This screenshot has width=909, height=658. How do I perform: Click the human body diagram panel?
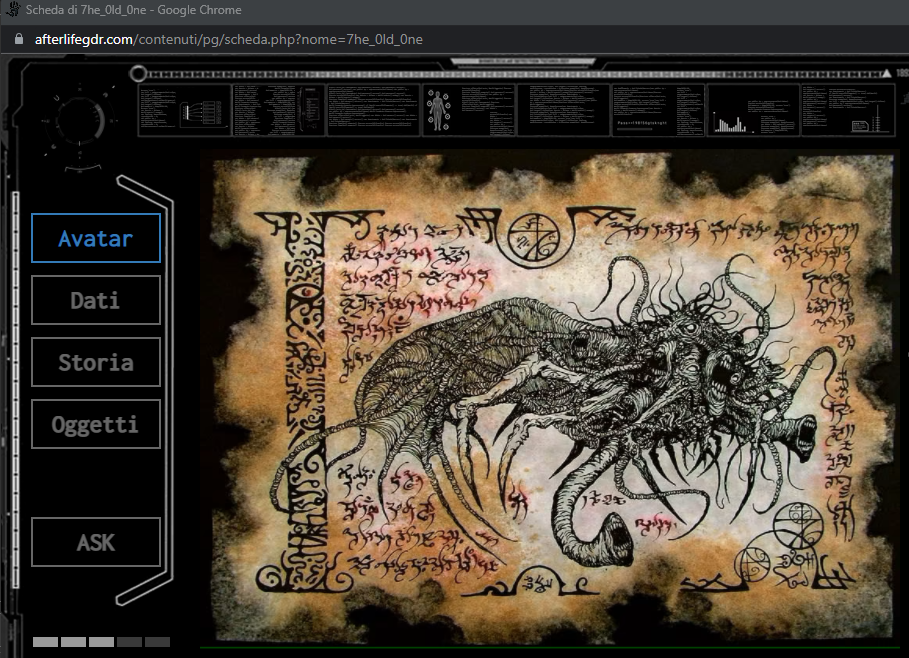coord(468,110)
